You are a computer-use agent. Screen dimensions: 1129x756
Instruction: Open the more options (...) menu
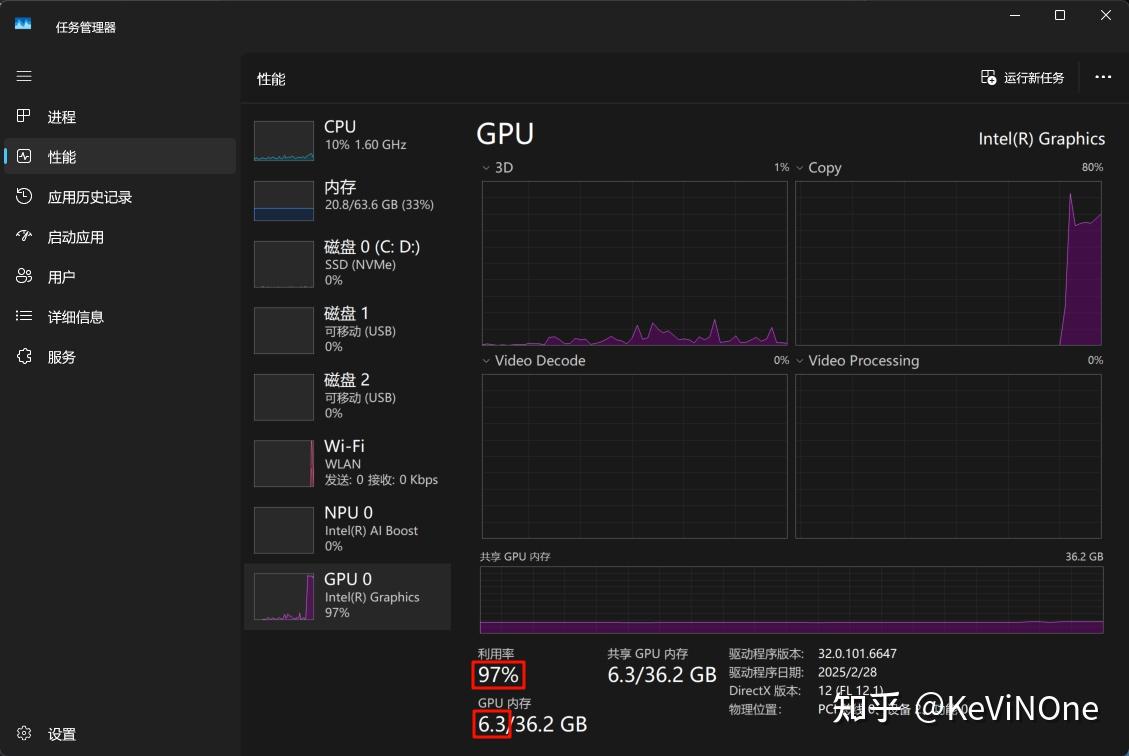1103,77
